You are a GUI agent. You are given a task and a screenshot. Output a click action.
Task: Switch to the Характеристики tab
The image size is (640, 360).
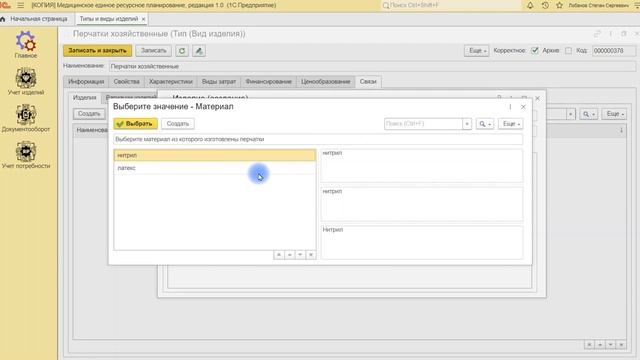[x=171, y=82]
